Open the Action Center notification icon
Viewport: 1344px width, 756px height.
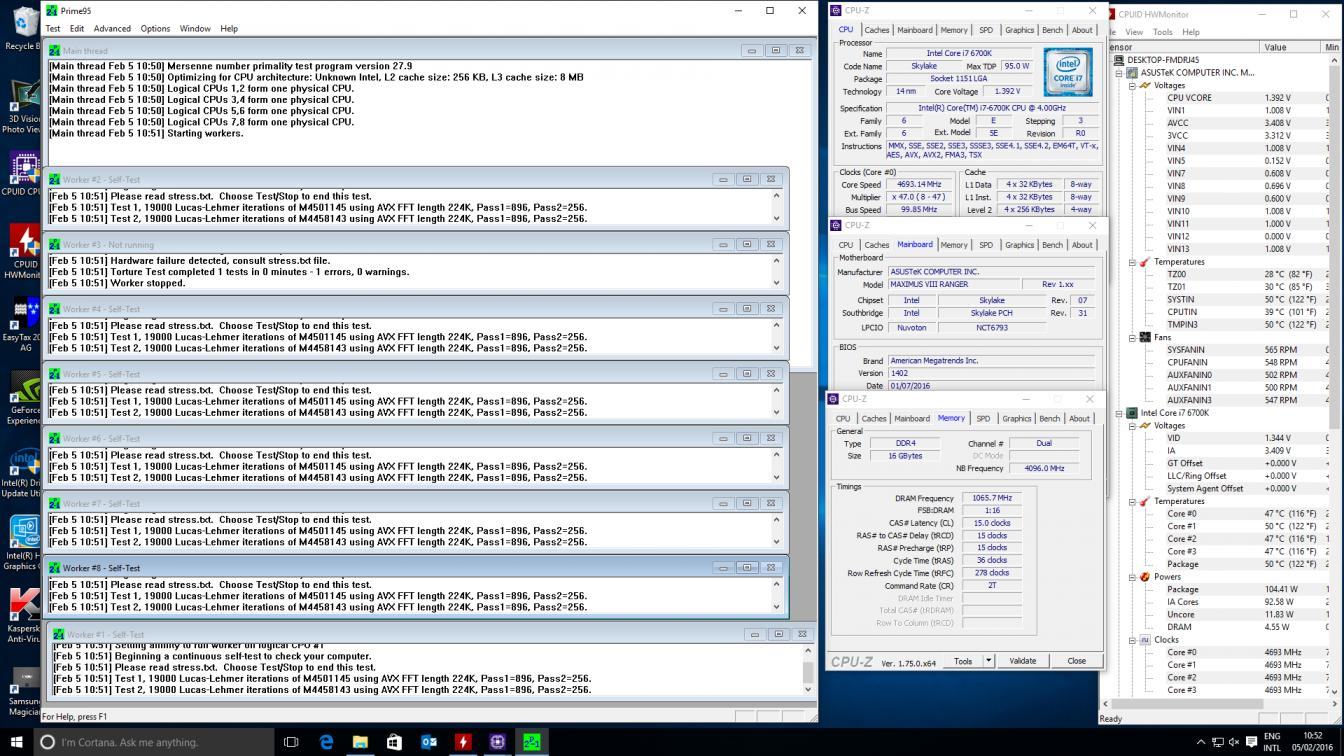click(1250, 742)
